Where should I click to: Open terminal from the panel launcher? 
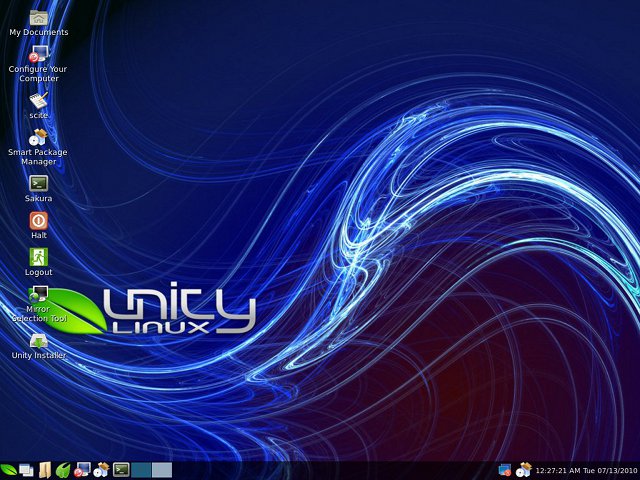[x=121, y=470]
